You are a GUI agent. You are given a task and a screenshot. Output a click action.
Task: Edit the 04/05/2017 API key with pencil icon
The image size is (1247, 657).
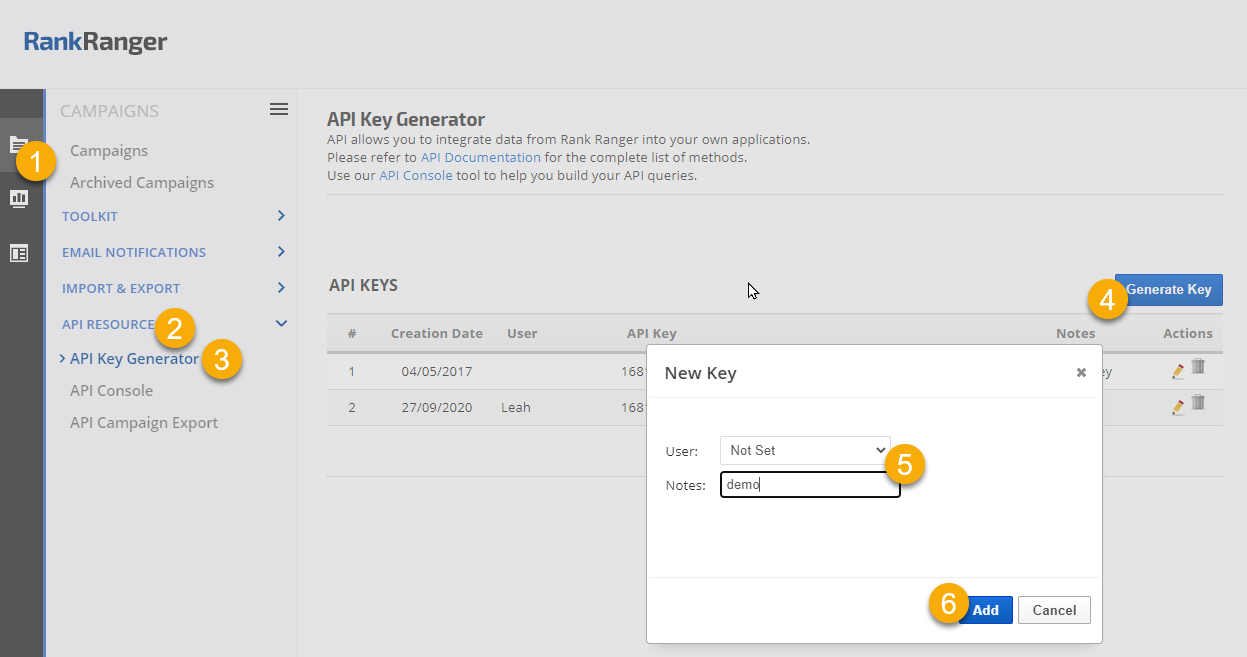pyautogui.click(x=1178, y=371)
